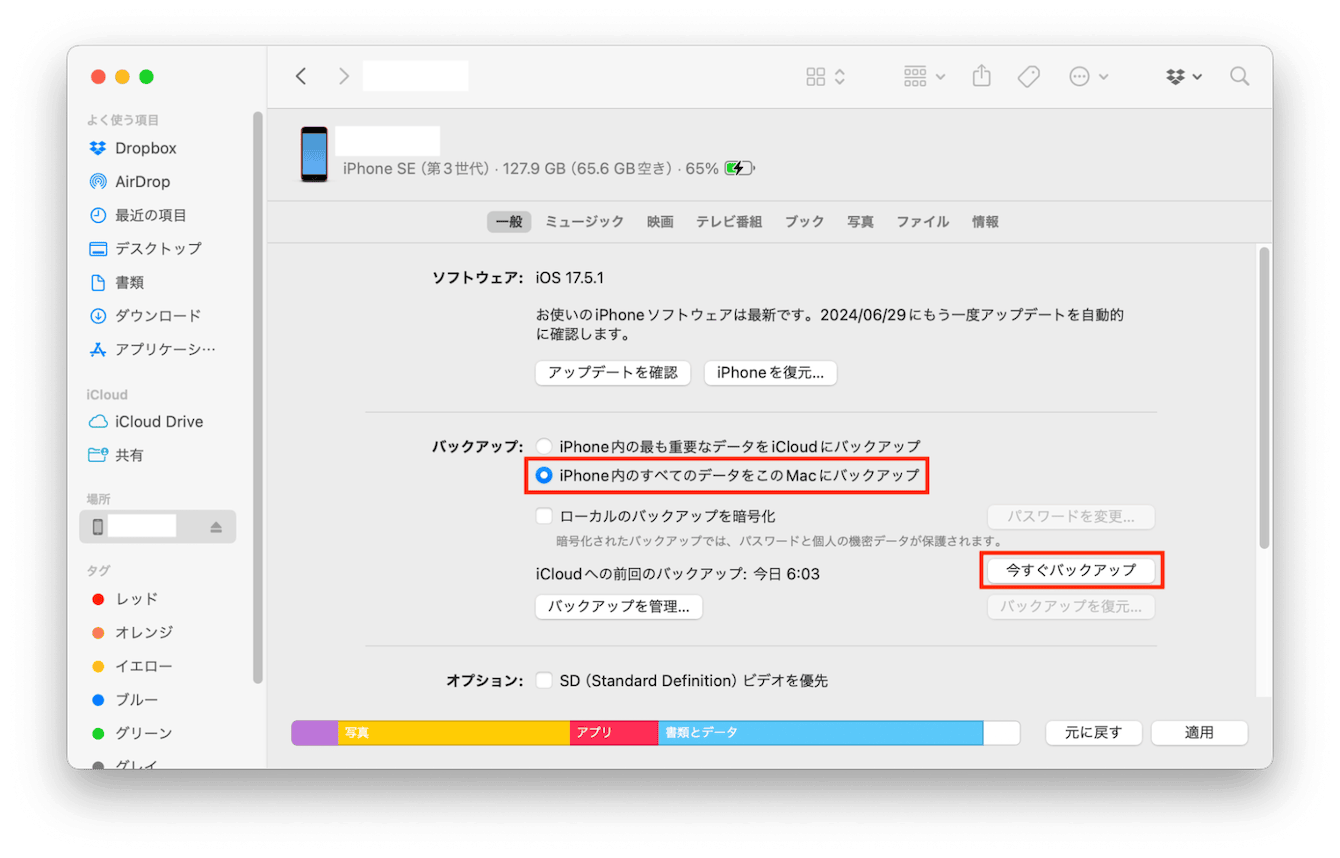Go forward with the right chevron
The image size is (1340, 858).
344,76
